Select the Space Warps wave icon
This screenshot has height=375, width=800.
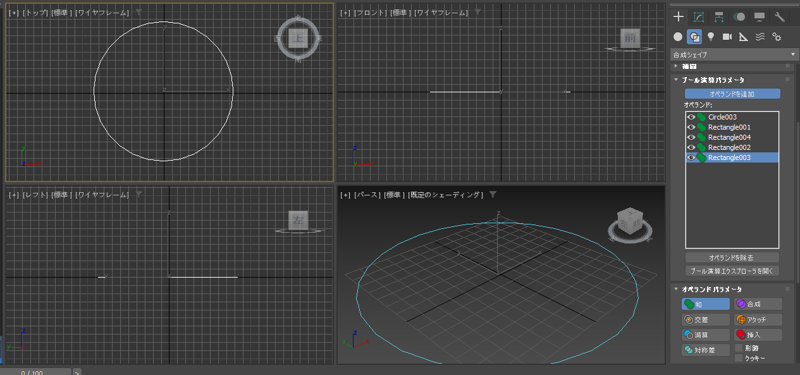coord(760,36)
